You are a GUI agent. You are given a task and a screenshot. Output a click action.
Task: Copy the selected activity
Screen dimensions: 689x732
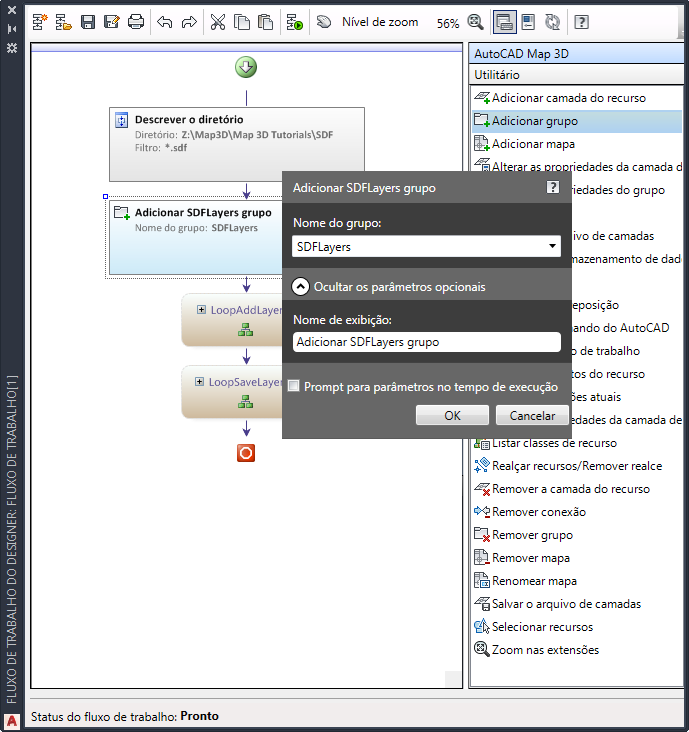(241, 22)
